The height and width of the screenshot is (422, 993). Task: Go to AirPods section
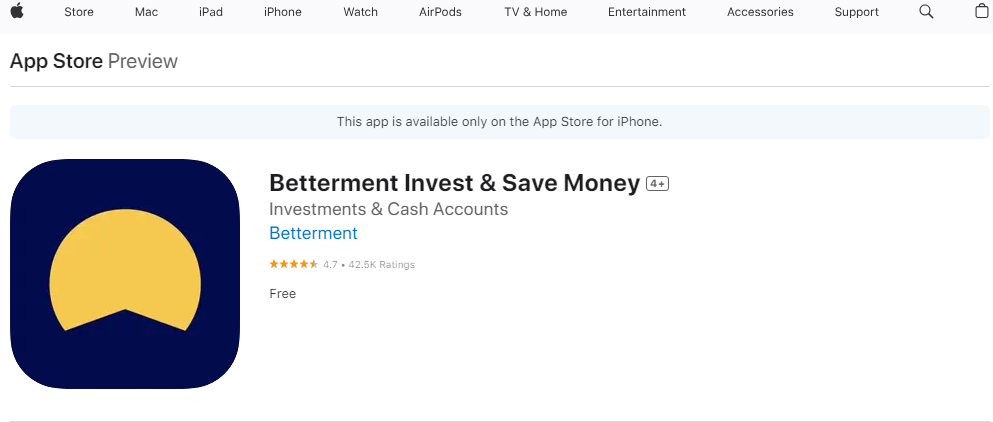point(440,12)
